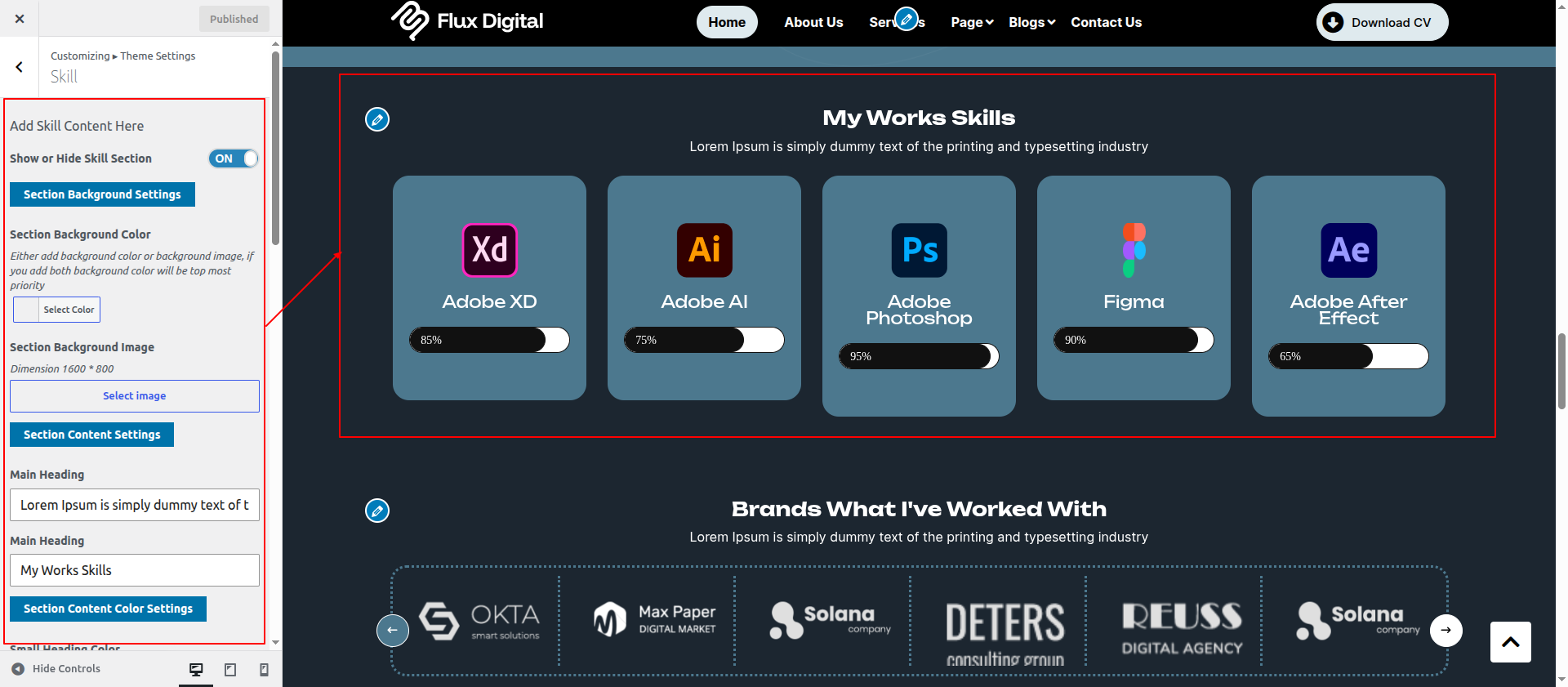Click the Figma card title

click(x=1134, y=301)
